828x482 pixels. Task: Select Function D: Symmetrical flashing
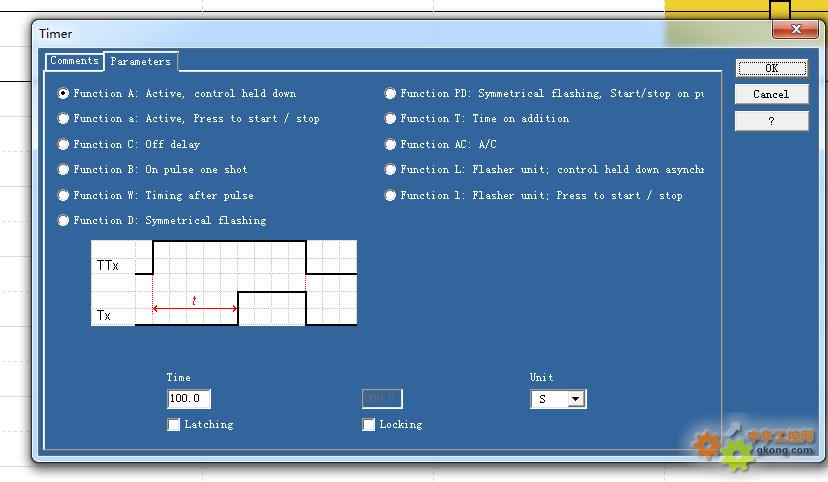click(64, 220)
